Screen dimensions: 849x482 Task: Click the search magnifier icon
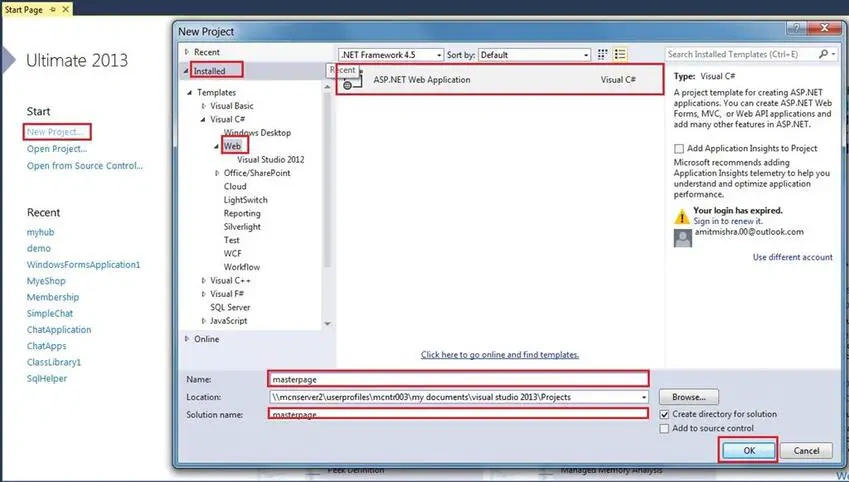point(824,54)
